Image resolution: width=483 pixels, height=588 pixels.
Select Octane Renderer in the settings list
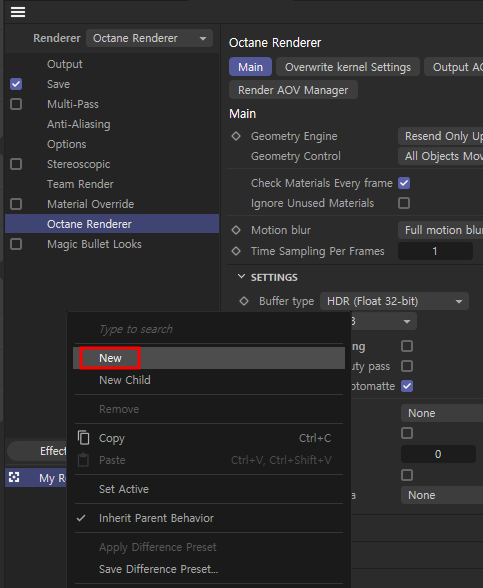[x=112, y=224]
